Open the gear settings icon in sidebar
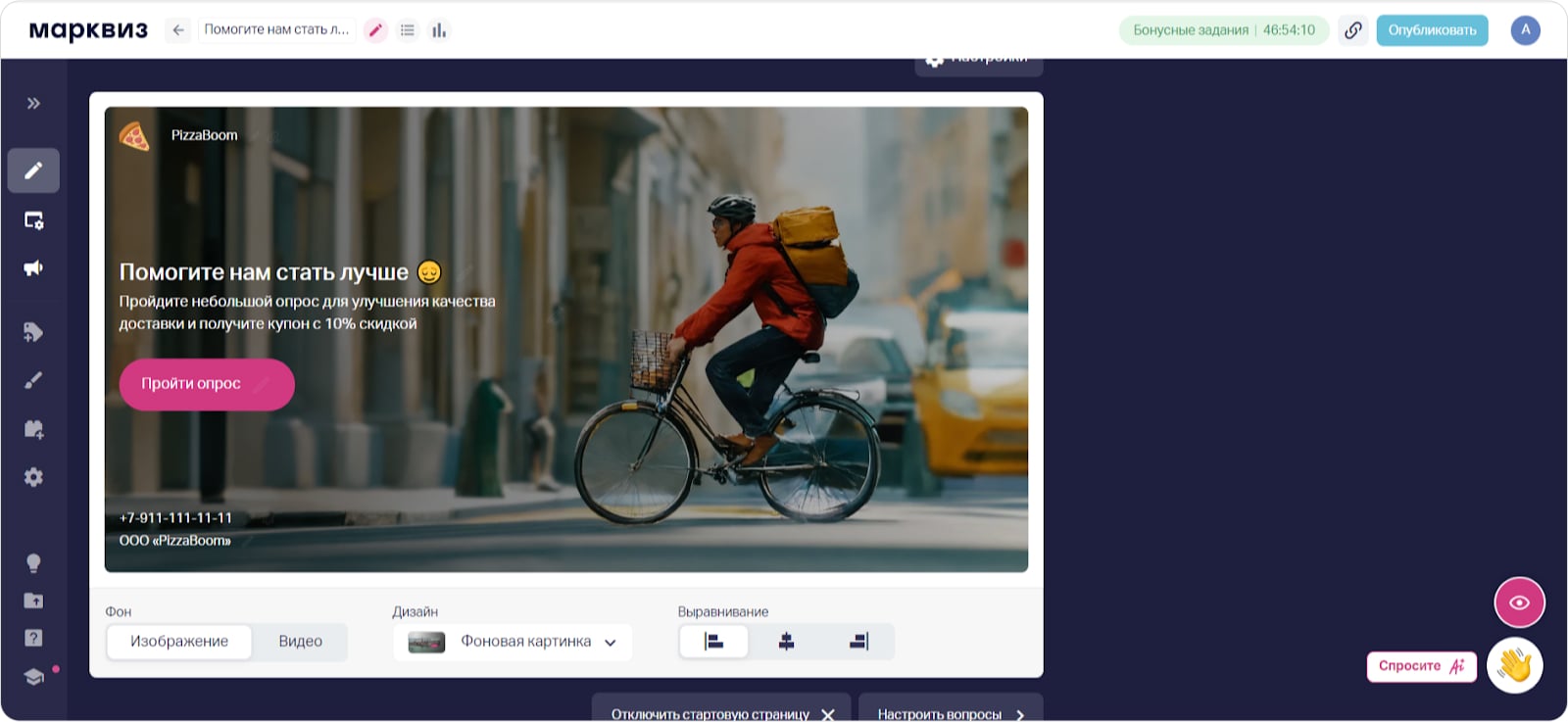The image size is (1568, 722). click(33, 477)
